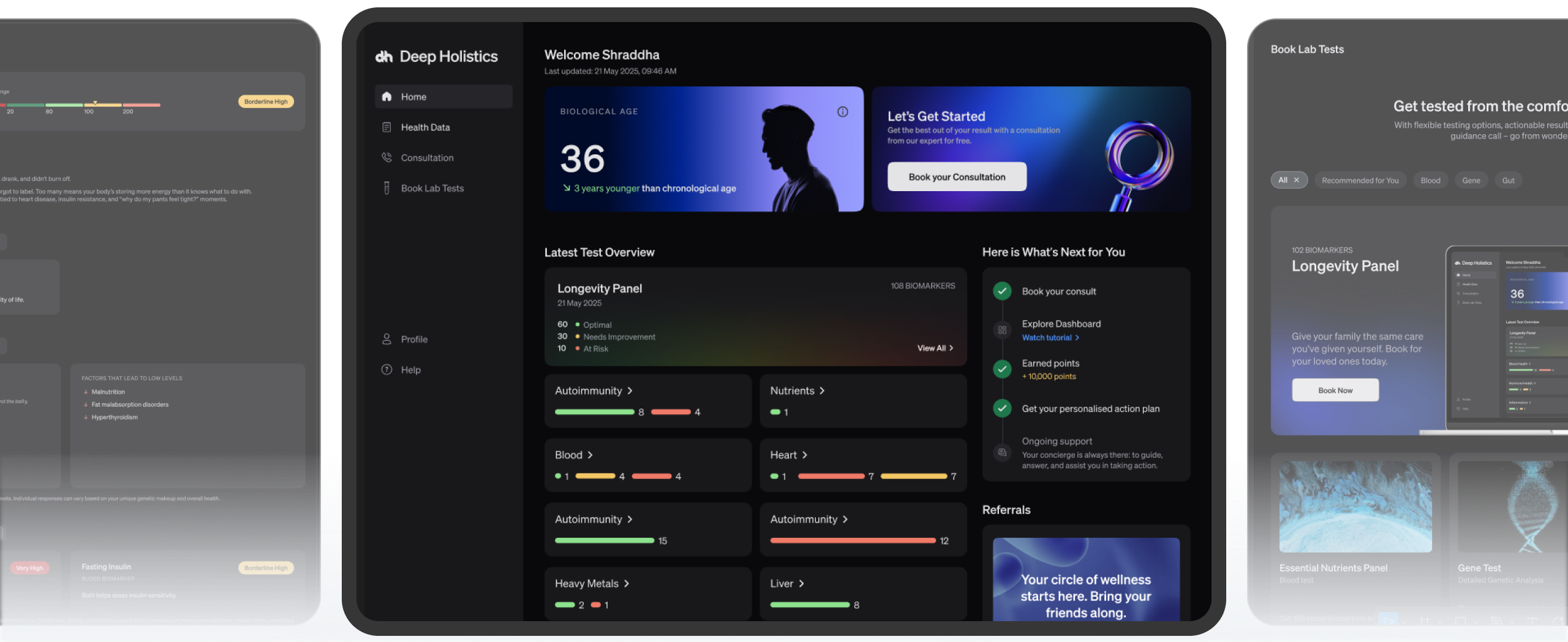Click the Blood yellow progress bar
This screenshot has height=642, width=1568.
595,476
